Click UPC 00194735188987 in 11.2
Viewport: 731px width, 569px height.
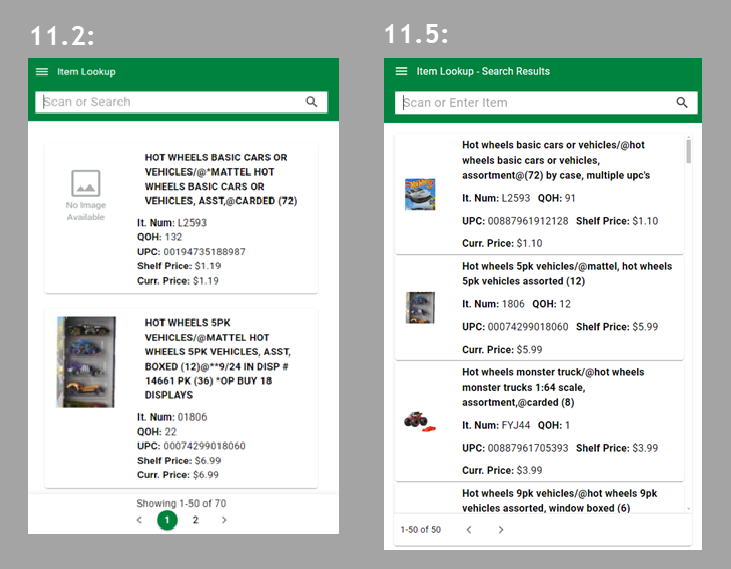[x=191, y=252]
